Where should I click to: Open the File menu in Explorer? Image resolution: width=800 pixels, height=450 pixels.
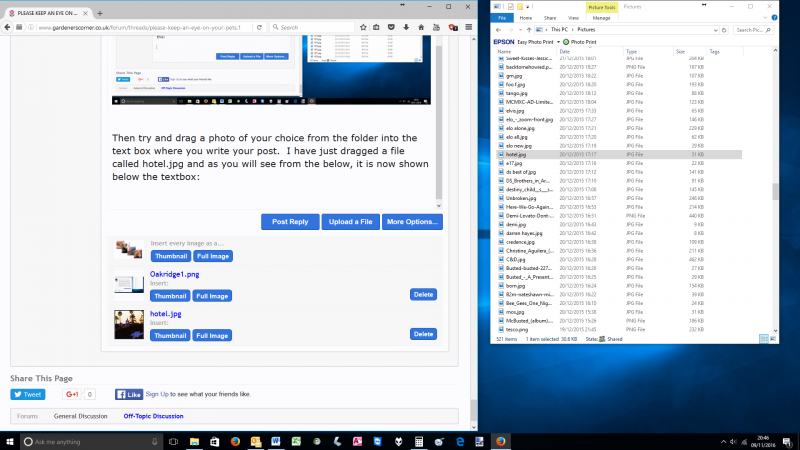coord(502,17)
